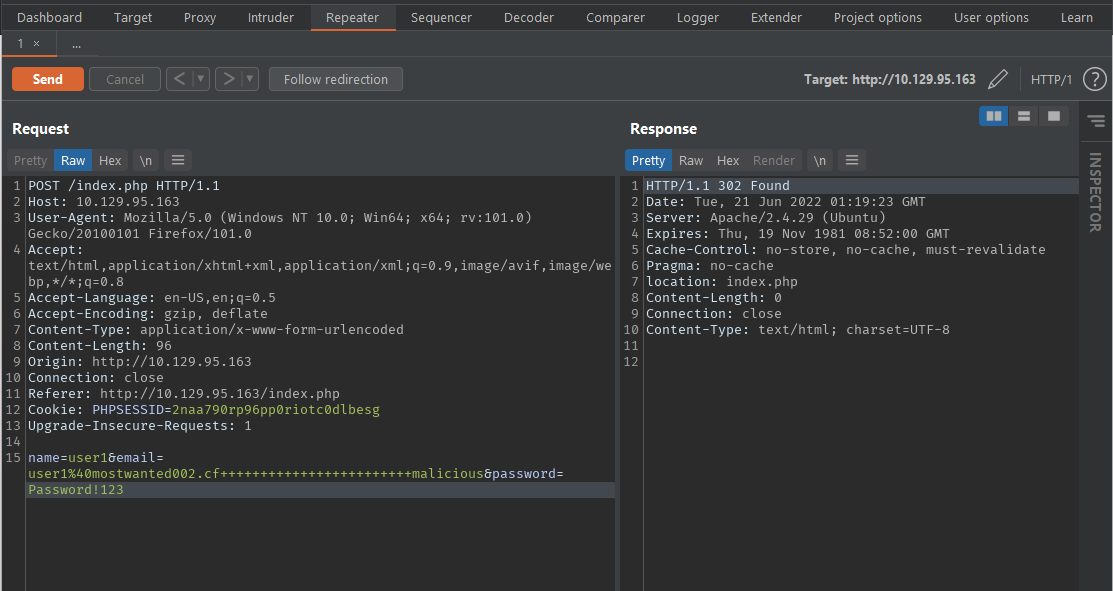This screenshot has width=1113, height=591.
Task: Send the request with Send button
Action: pos(47,79)
